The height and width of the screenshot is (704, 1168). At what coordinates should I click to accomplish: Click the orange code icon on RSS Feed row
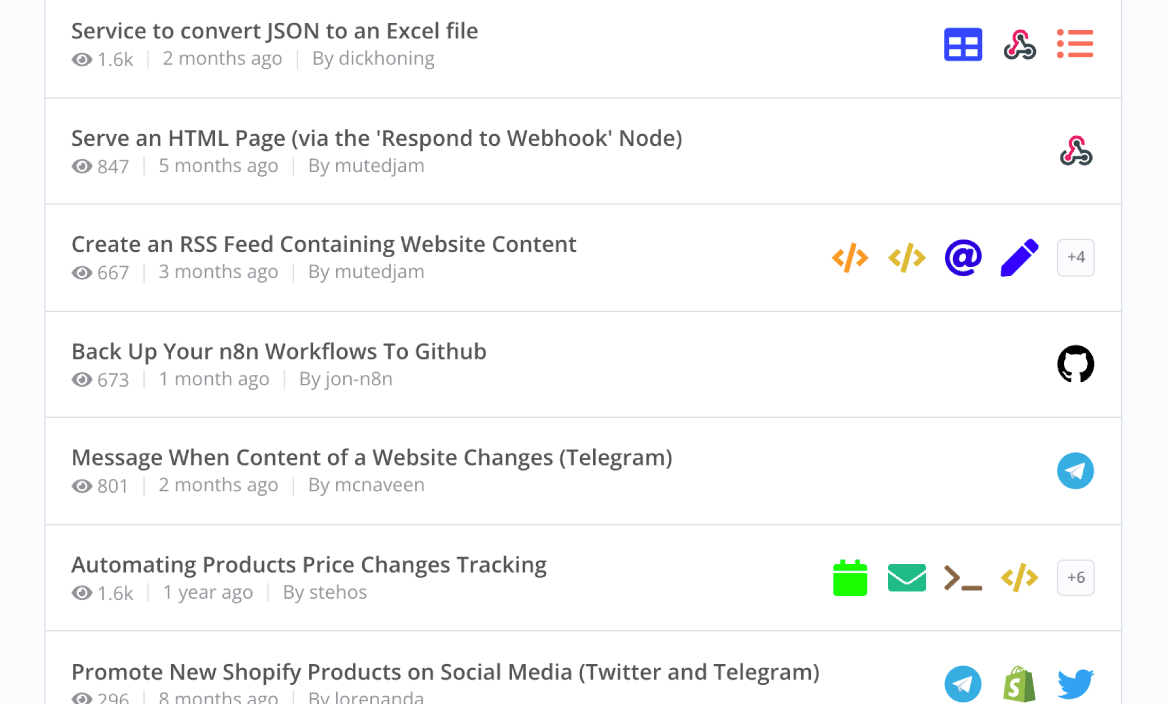coord(850,258)
